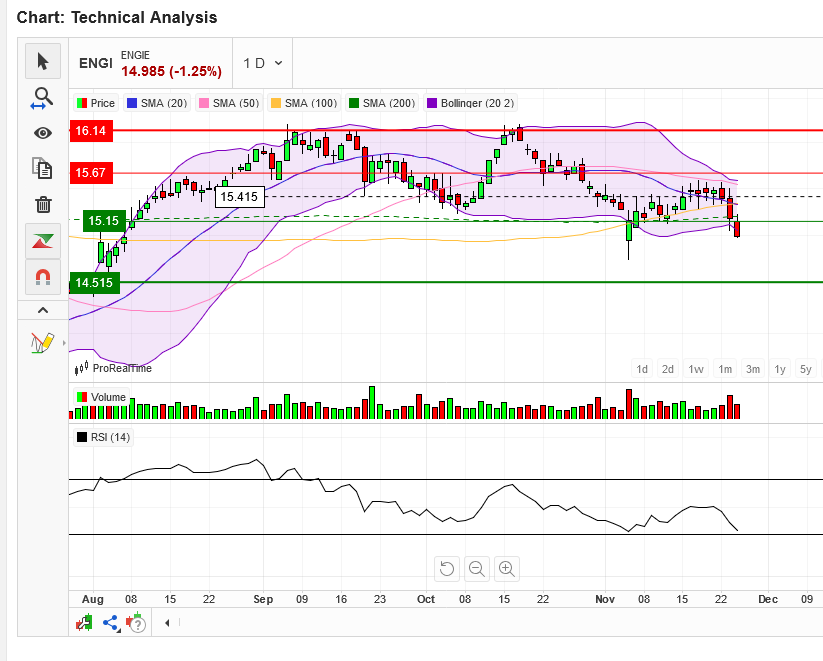Viewport: 823px width, 661px height.
Task: Click the 15.415 price label box
Action: click(x=239, y=197)
